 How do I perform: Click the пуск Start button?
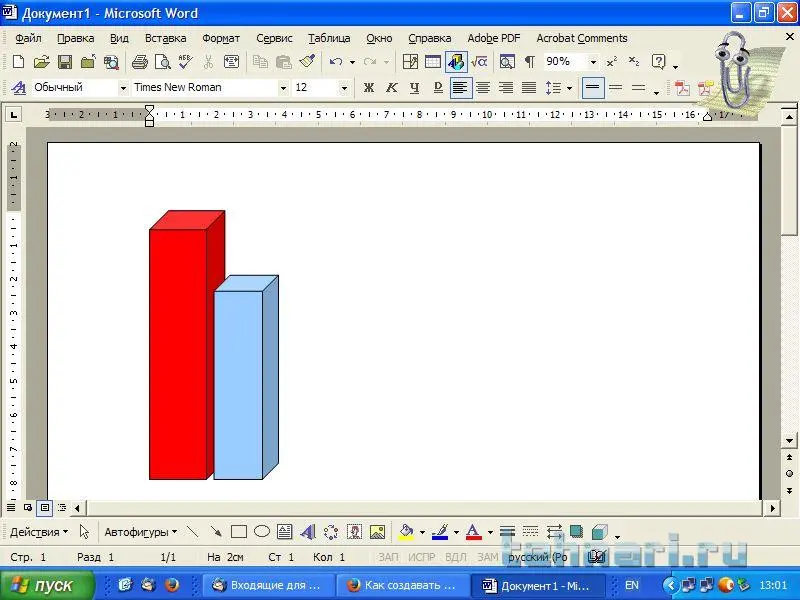click(x=45, y=585)
